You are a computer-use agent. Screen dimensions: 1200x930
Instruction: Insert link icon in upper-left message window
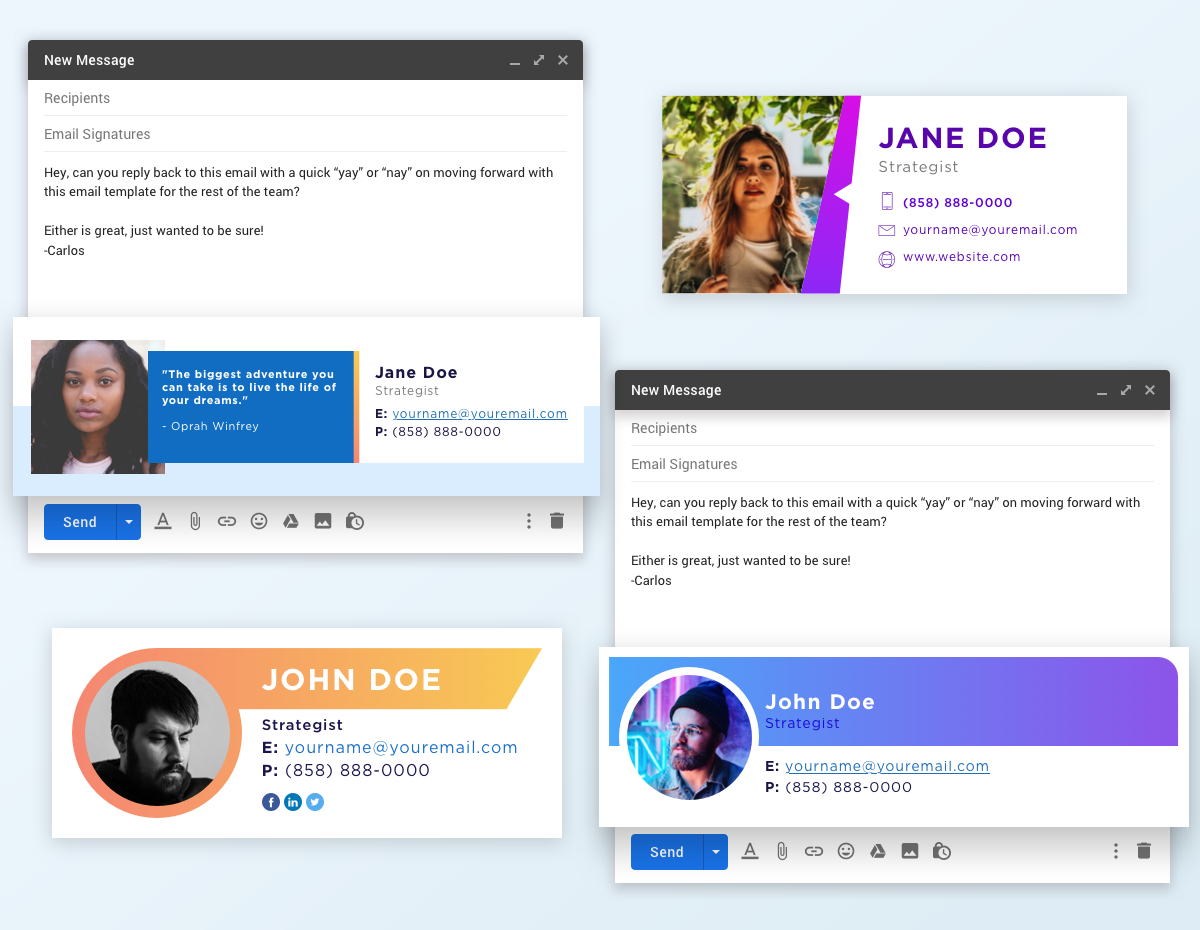[x=227, y=521]
